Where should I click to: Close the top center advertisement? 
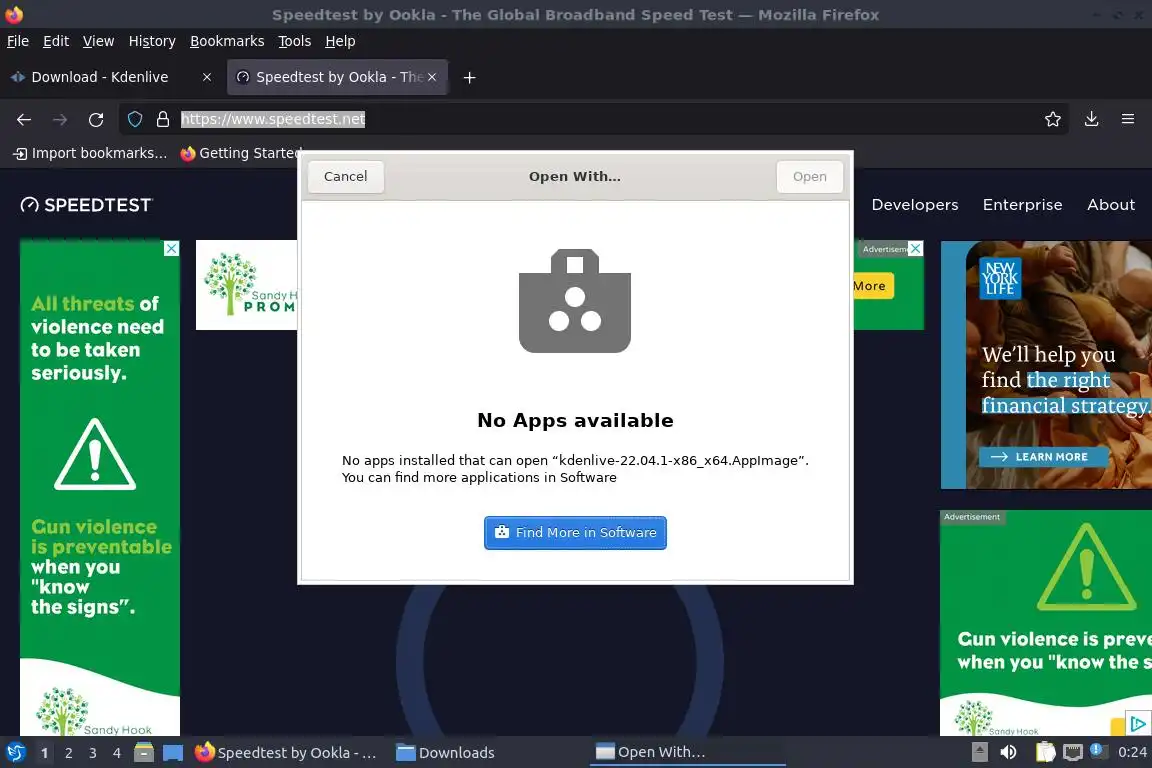tap(915, 248)
